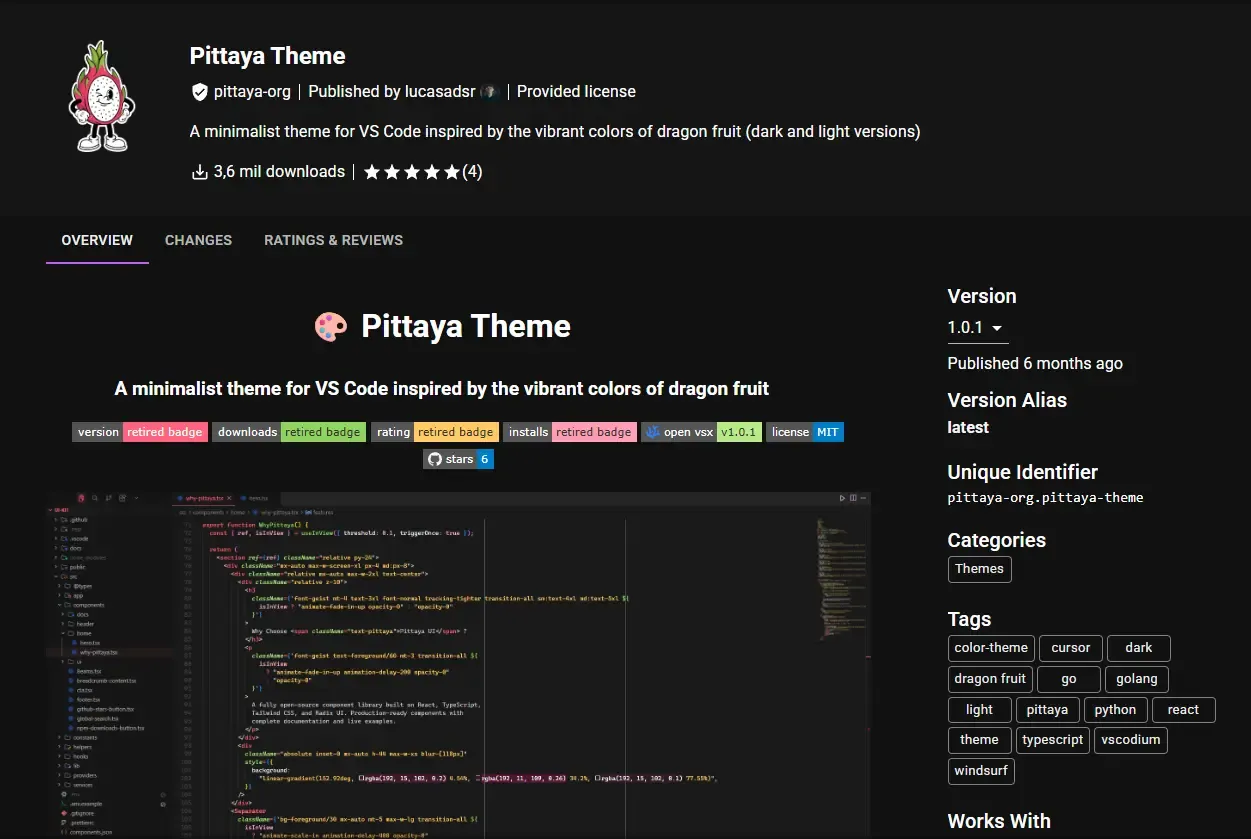
Task: Click the Version Alias heading
Action: (x=1007, y=401)
